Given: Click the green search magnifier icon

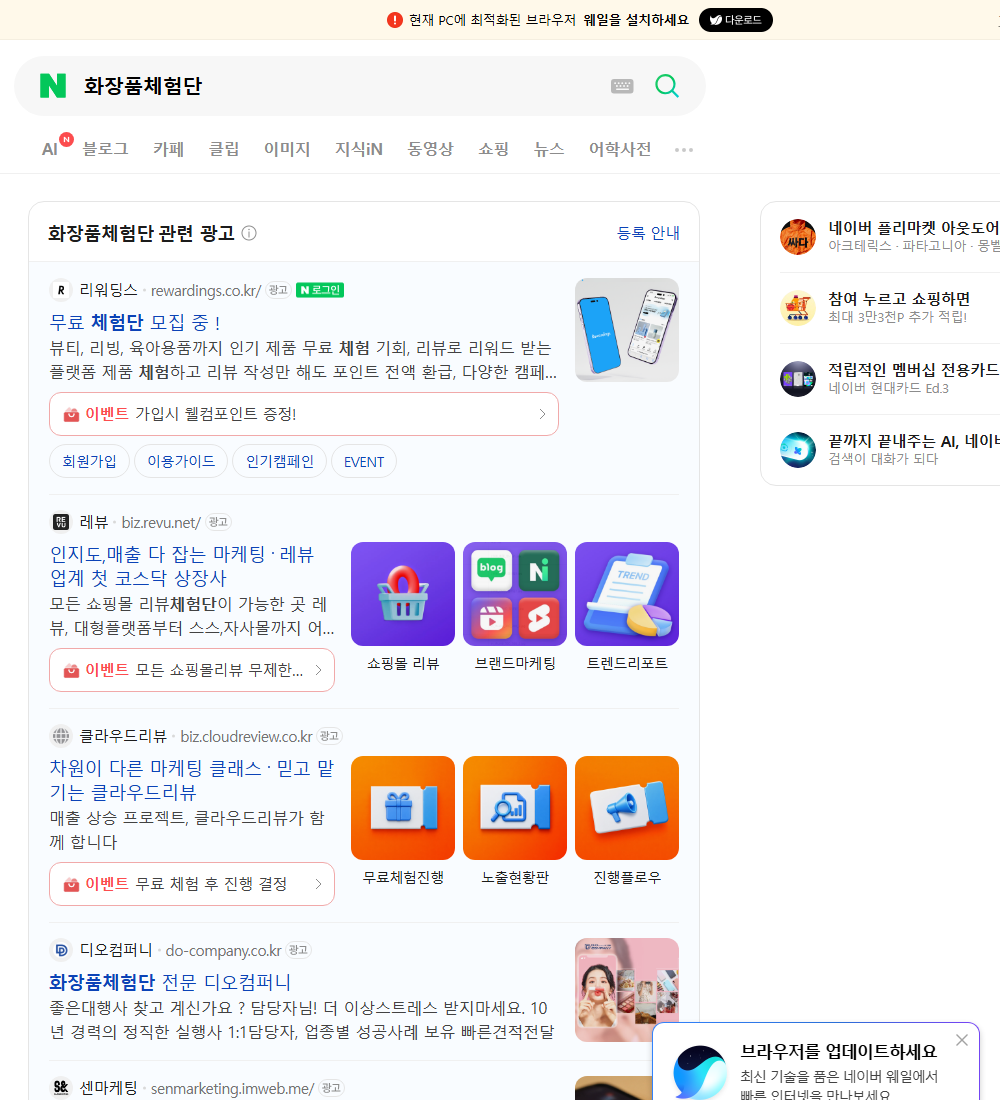Looking at the screenshot, I should click(667, 86).
